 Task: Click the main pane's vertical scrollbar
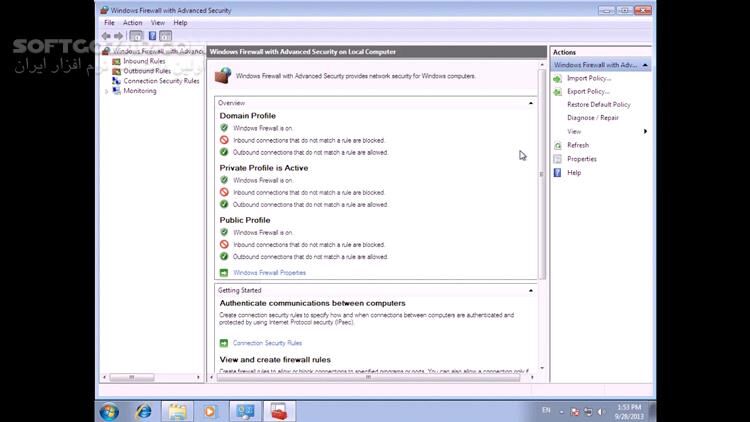(x=542, y=200)
